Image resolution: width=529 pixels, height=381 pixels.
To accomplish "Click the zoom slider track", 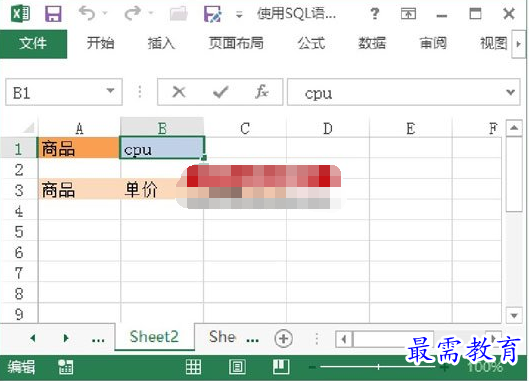I will (x=378, y=367).
